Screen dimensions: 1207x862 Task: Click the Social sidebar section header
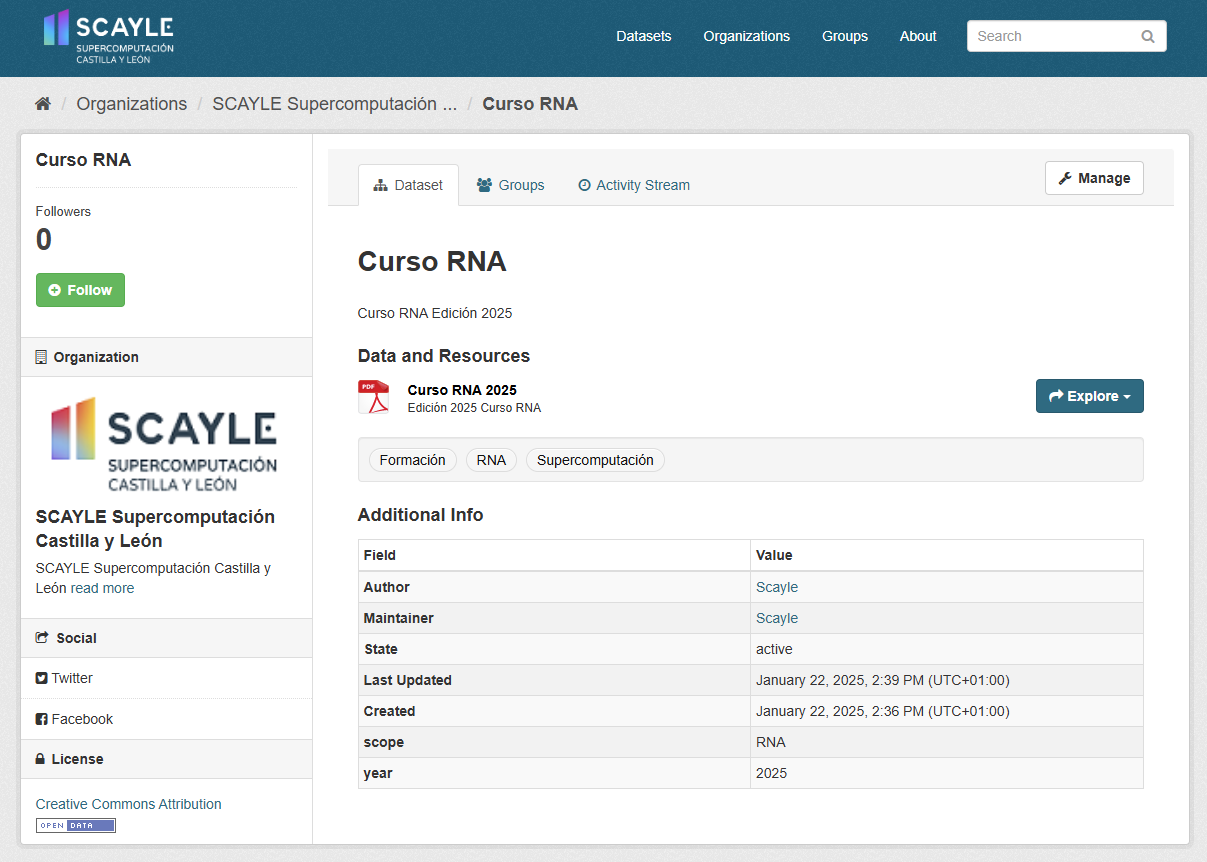click(166, 638)
